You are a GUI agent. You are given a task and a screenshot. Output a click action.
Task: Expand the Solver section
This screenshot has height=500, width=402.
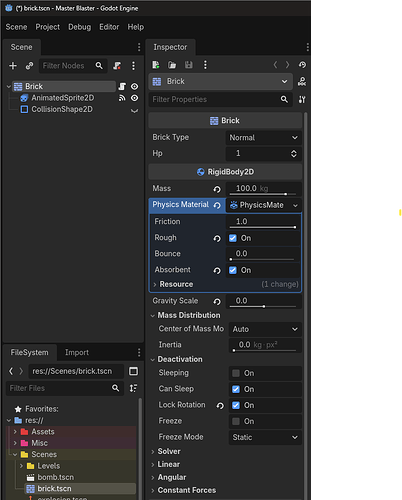point(169,451)
